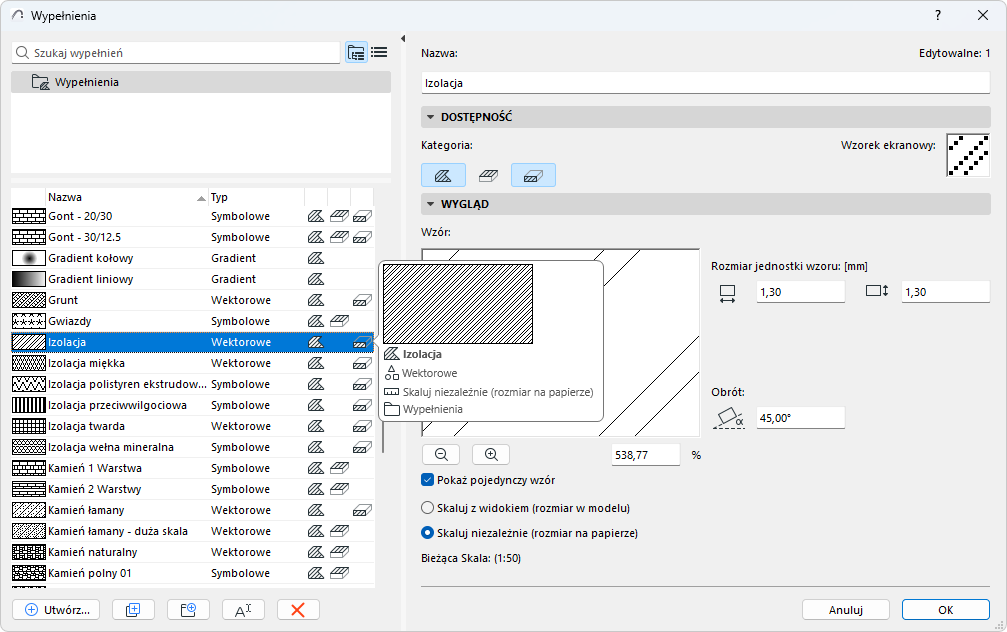The height and width of the screenshot is (632, 1007).
Task: Collapse the WYGLĄD section
Action: tap(431, 204)
